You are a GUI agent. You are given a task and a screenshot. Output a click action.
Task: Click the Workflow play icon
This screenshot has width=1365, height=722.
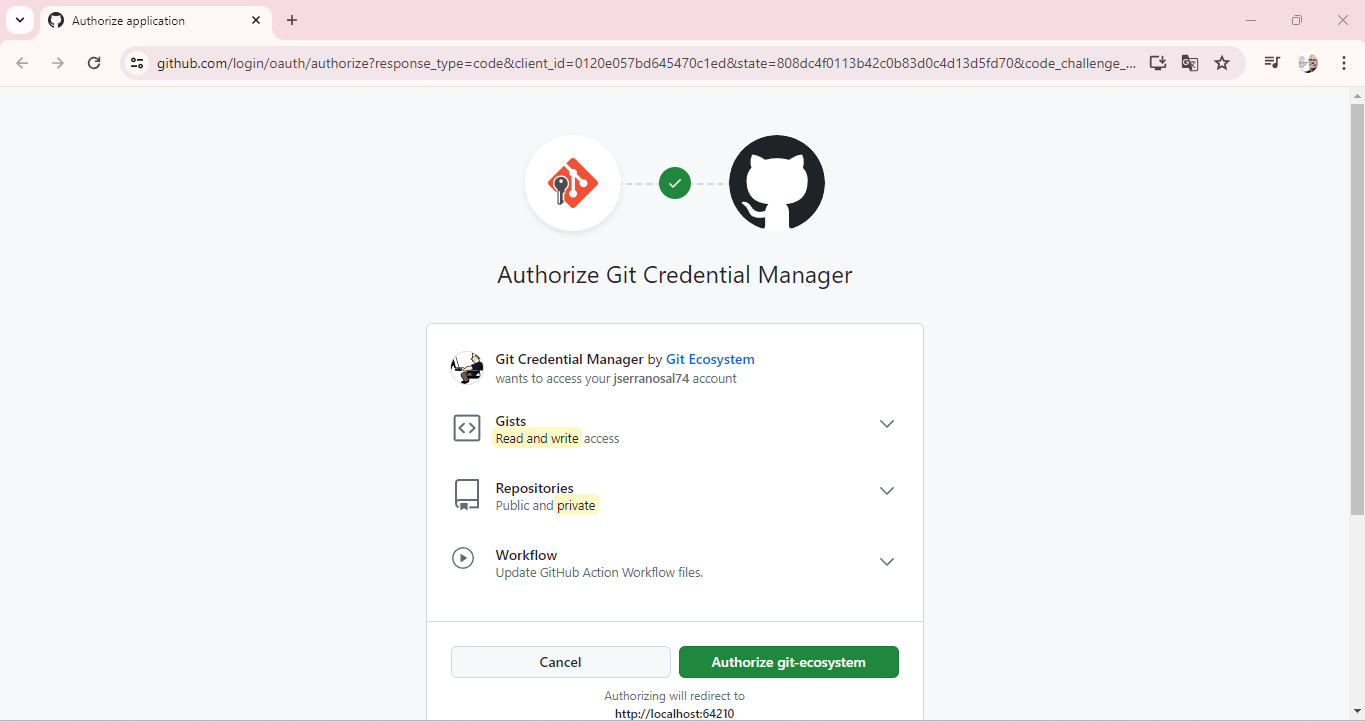tap(463, 558)
